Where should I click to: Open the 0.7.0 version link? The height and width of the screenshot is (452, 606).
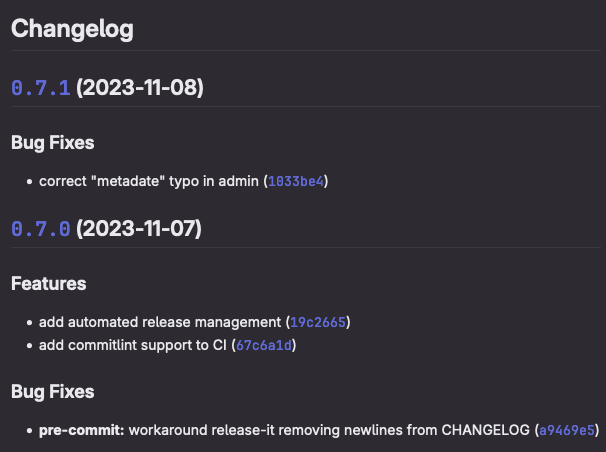[x=40, y=229]
